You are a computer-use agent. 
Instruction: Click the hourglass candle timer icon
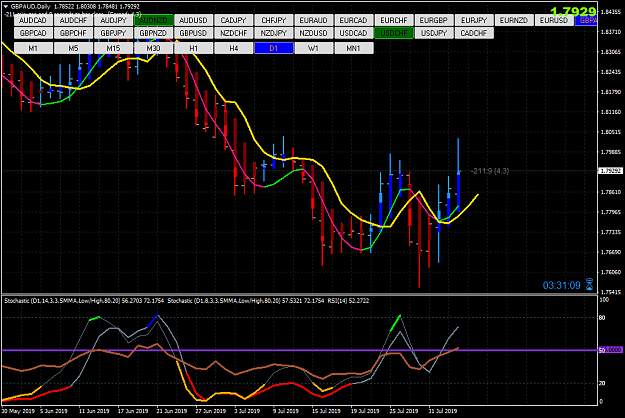[x=589, y=285]
